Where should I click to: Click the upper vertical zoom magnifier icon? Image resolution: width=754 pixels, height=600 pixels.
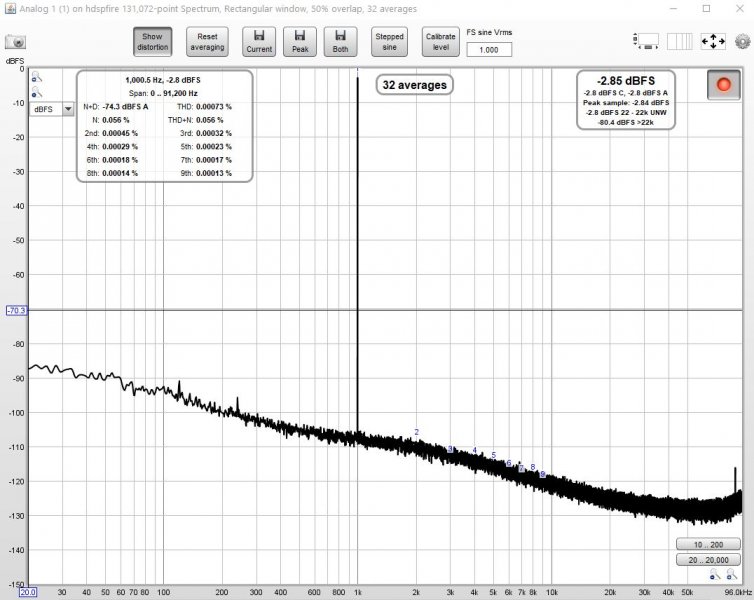37,77
